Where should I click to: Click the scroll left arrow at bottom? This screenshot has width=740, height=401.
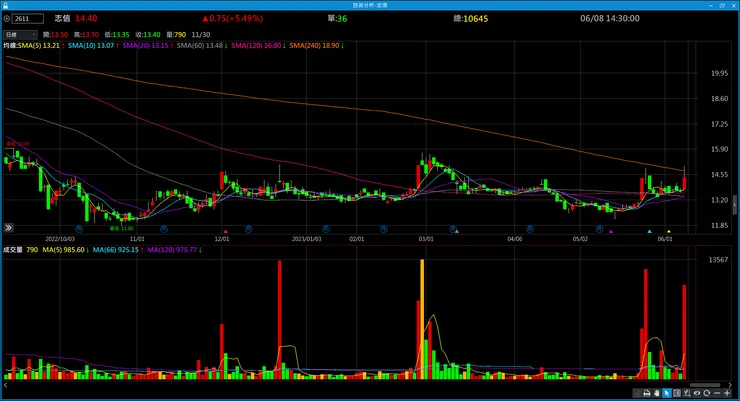pyautogui.click(x=6, y=385)
